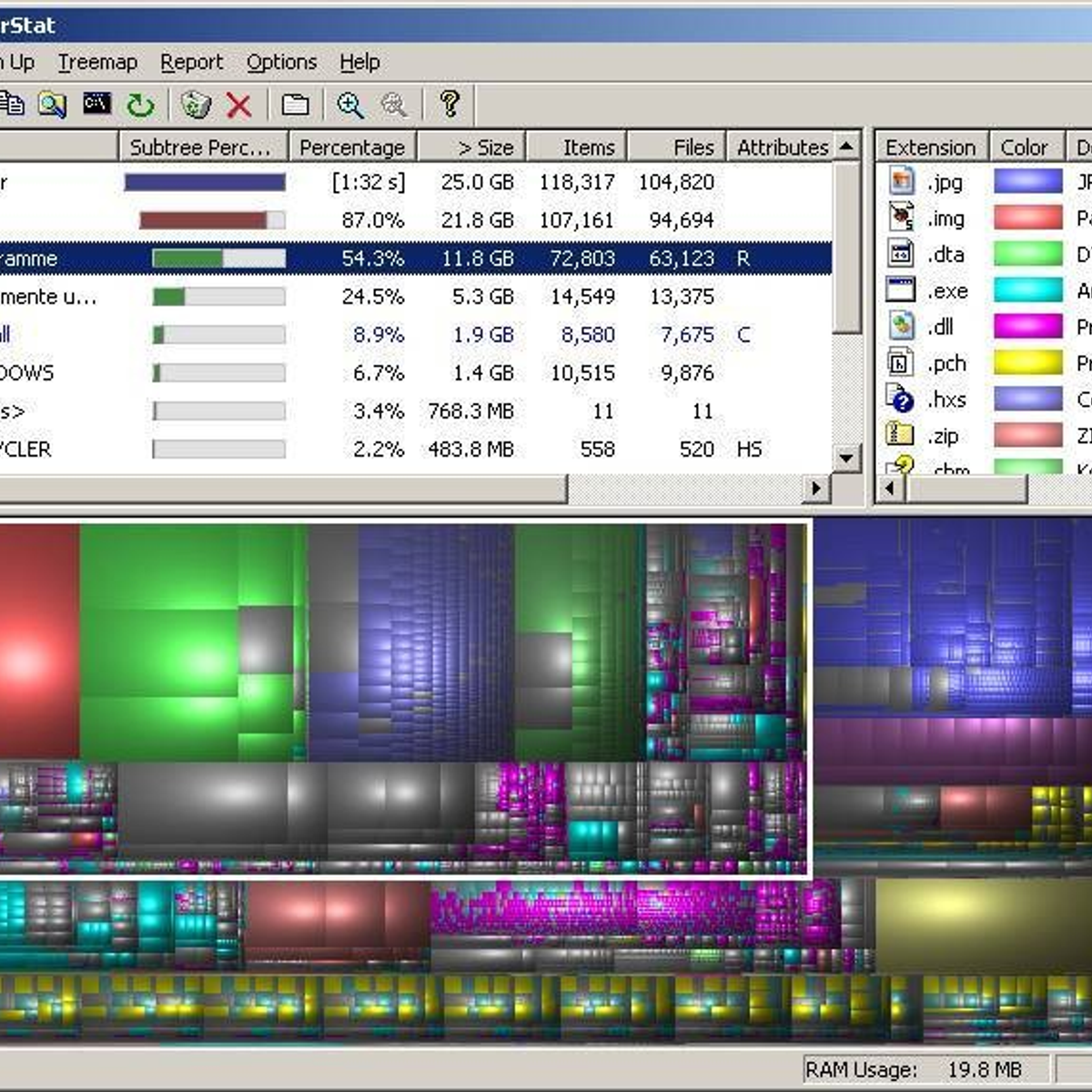Open the Treemap menu
The width and height of the screenshot is (1092, 1092).
coord(97,62)
